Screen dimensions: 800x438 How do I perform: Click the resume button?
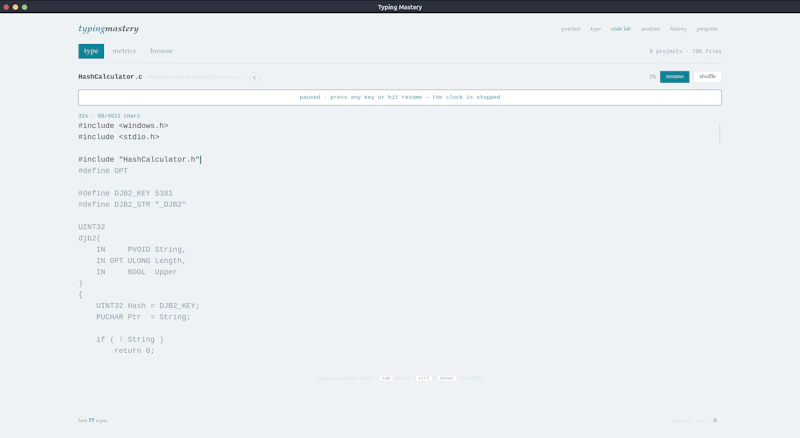(674, 77)
